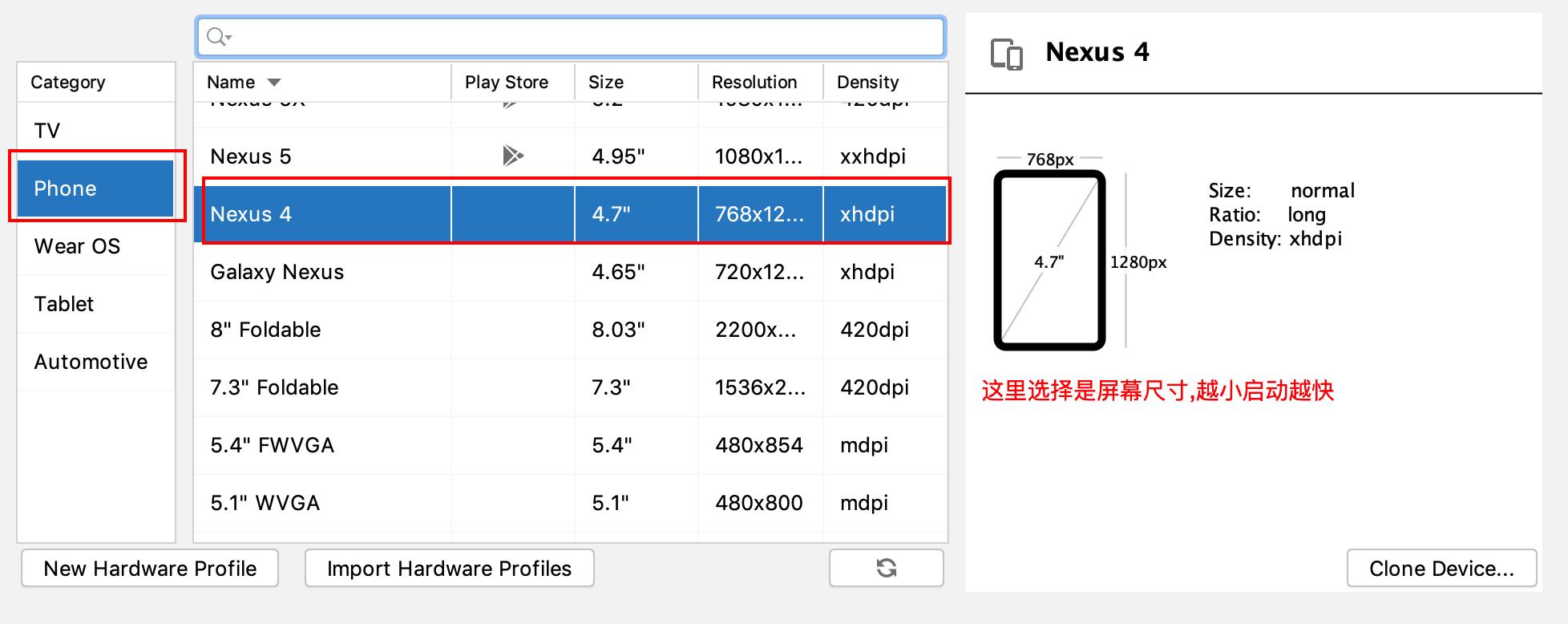Select the Tablet category

pyautogui.click(x=96, y=304)
